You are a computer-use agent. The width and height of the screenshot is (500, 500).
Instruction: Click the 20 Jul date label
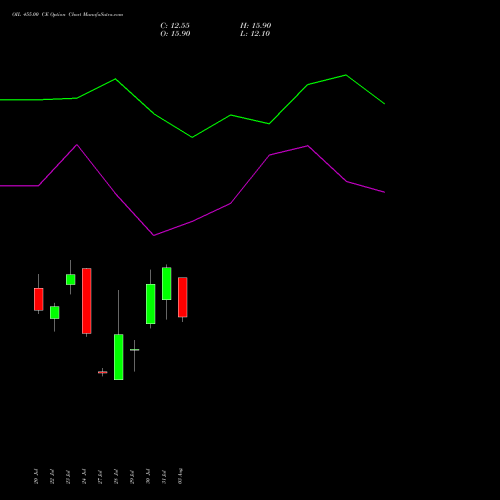36,476
